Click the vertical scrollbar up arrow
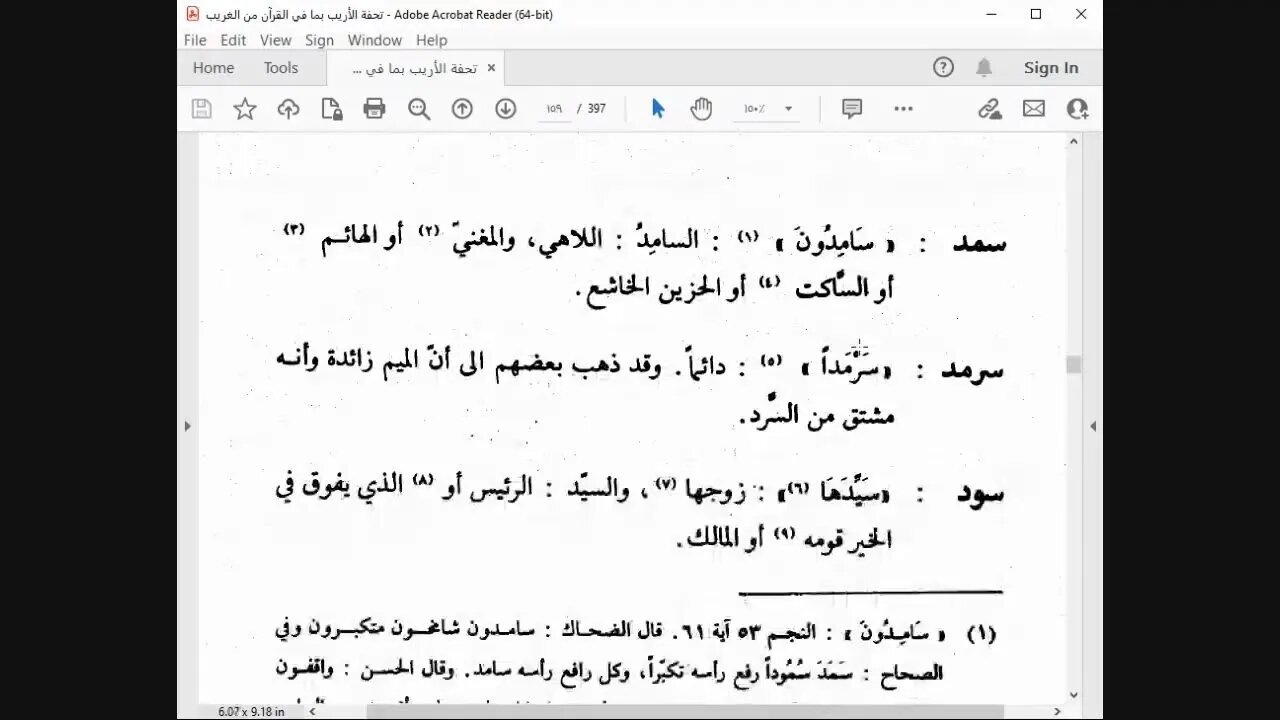The image size is (1280, 720). [1074, 142]
